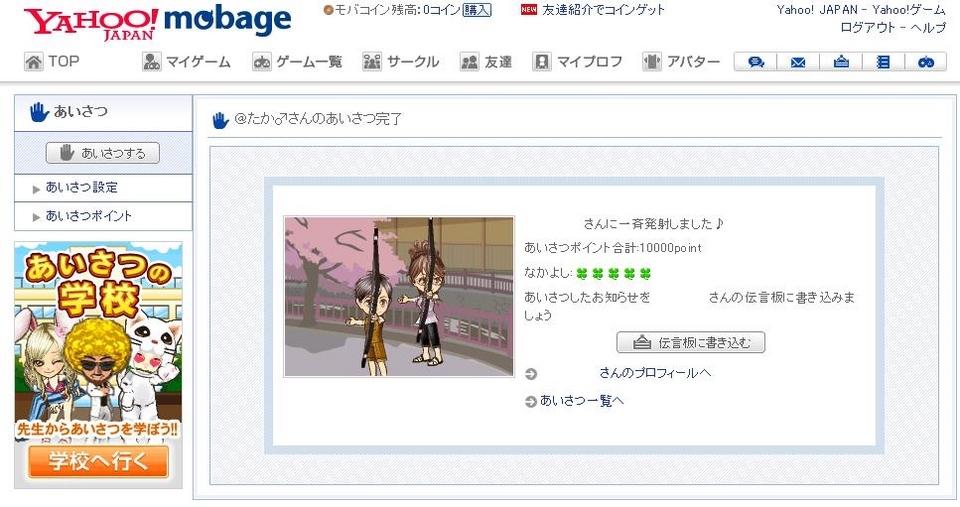Open the chat bubble icon in toolbar
960x507 pixels.
(756, 62)
